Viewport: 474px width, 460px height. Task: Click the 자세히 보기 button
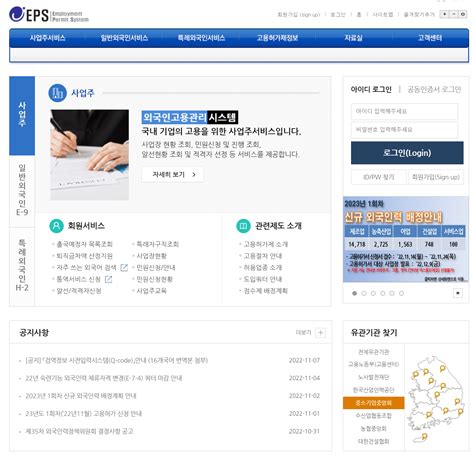pos(173,174)
